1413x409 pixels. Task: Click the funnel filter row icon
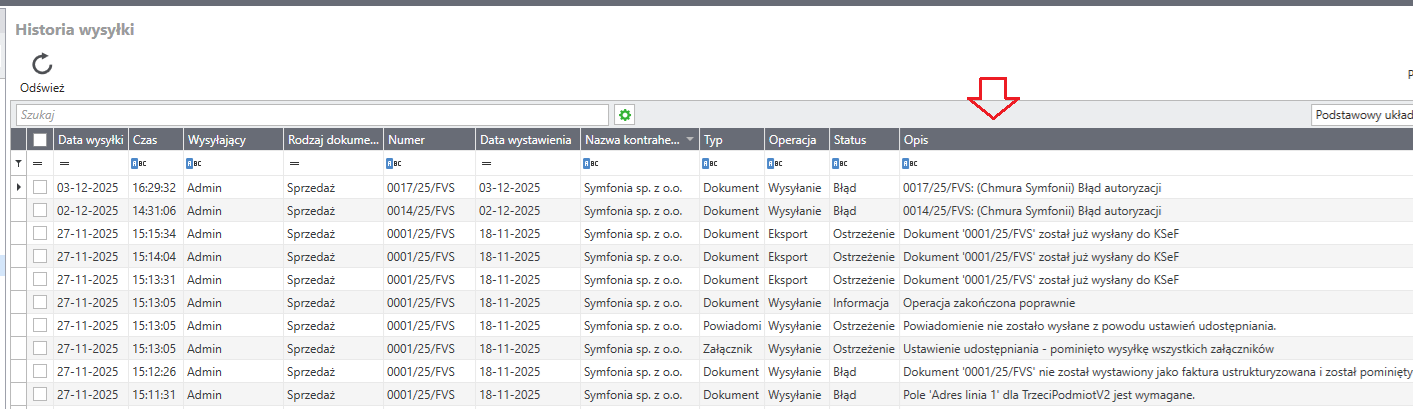point(18,163)
